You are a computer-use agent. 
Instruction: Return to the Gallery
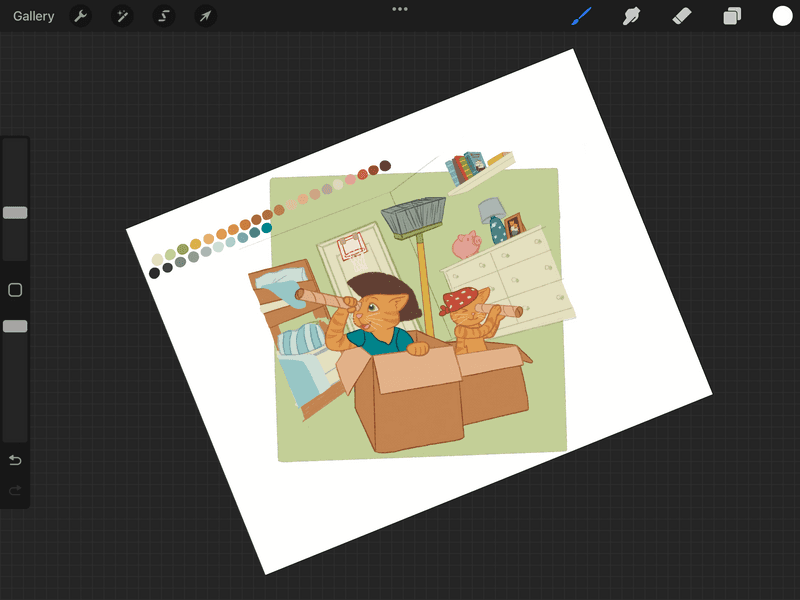(34, 16)
